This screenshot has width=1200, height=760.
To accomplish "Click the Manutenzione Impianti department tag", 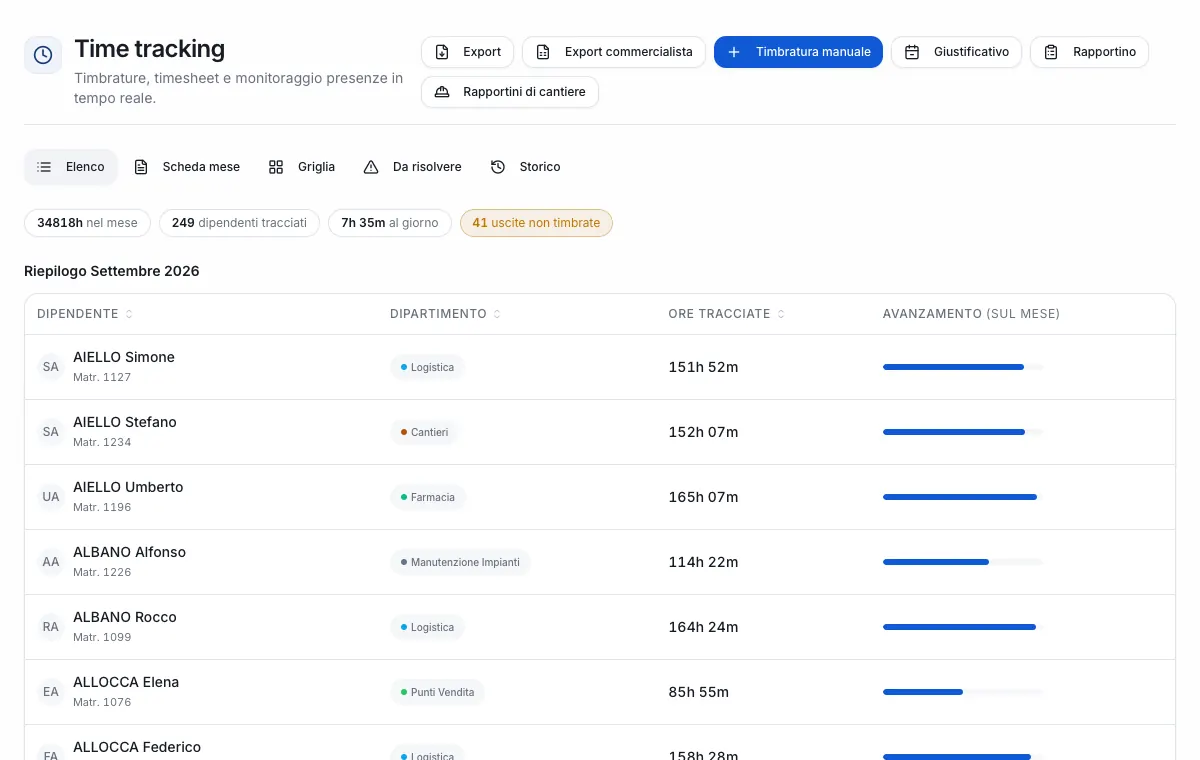I will pyautogui.click(x=460, y=562).
